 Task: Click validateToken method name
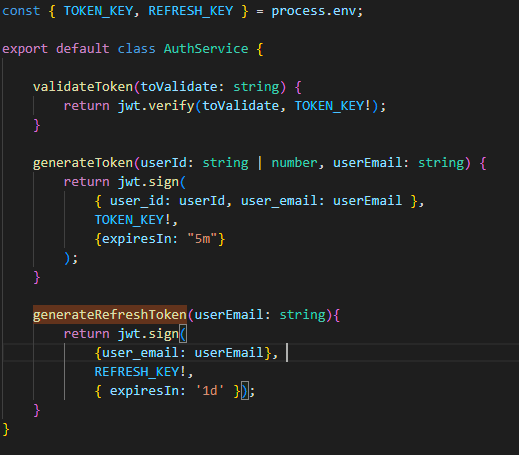[83, 87]
